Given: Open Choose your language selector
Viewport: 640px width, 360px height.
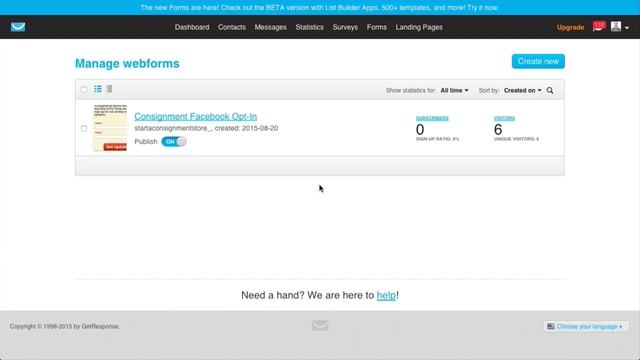Looking at the screenshot, I should coord(585,327).
